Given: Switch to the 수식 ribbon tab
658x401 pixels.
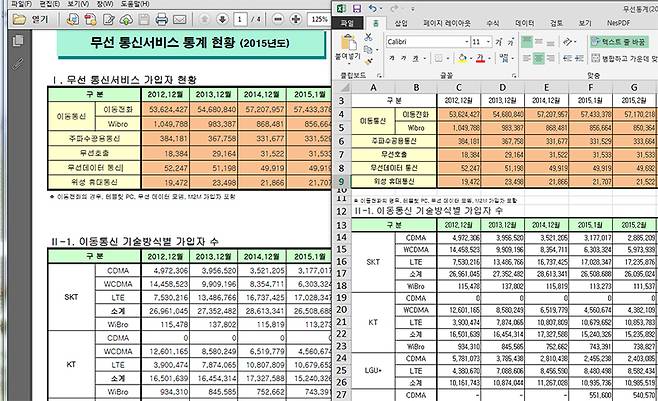Looking at the screenshot, I should (x=493, y=23).
